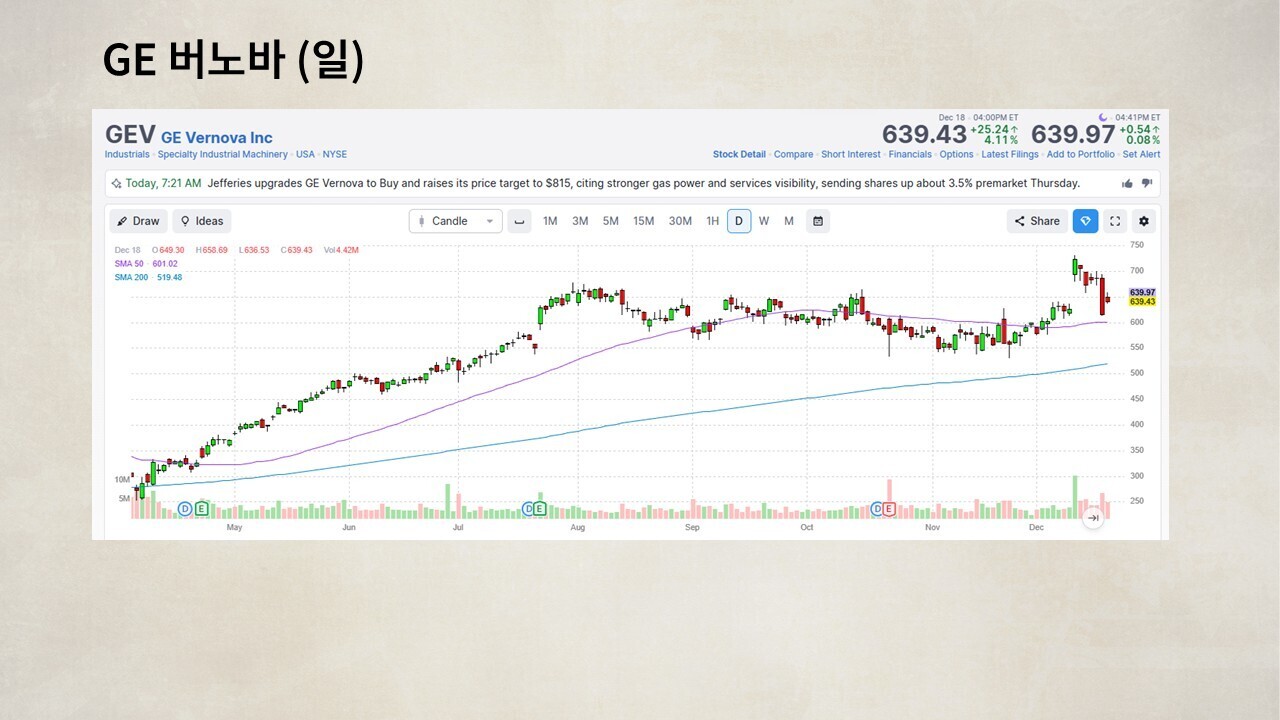Click the blue diamond premium icon
The width and height of the screenshot is (1280, 720).
pyautogui.click(x=1085, y=221)
